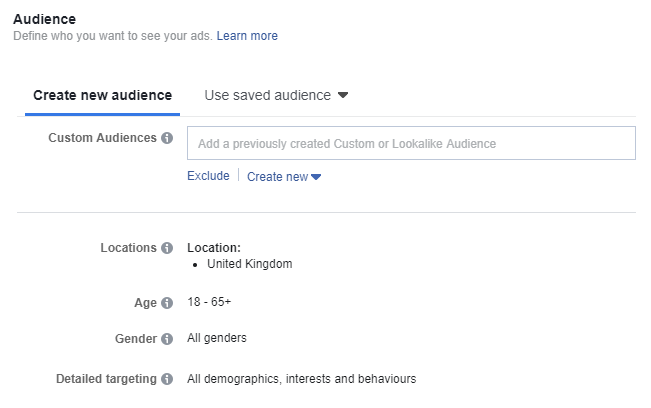Expand the Create new dropdown arrow
651x408 pixels.
tap(316, 177)
